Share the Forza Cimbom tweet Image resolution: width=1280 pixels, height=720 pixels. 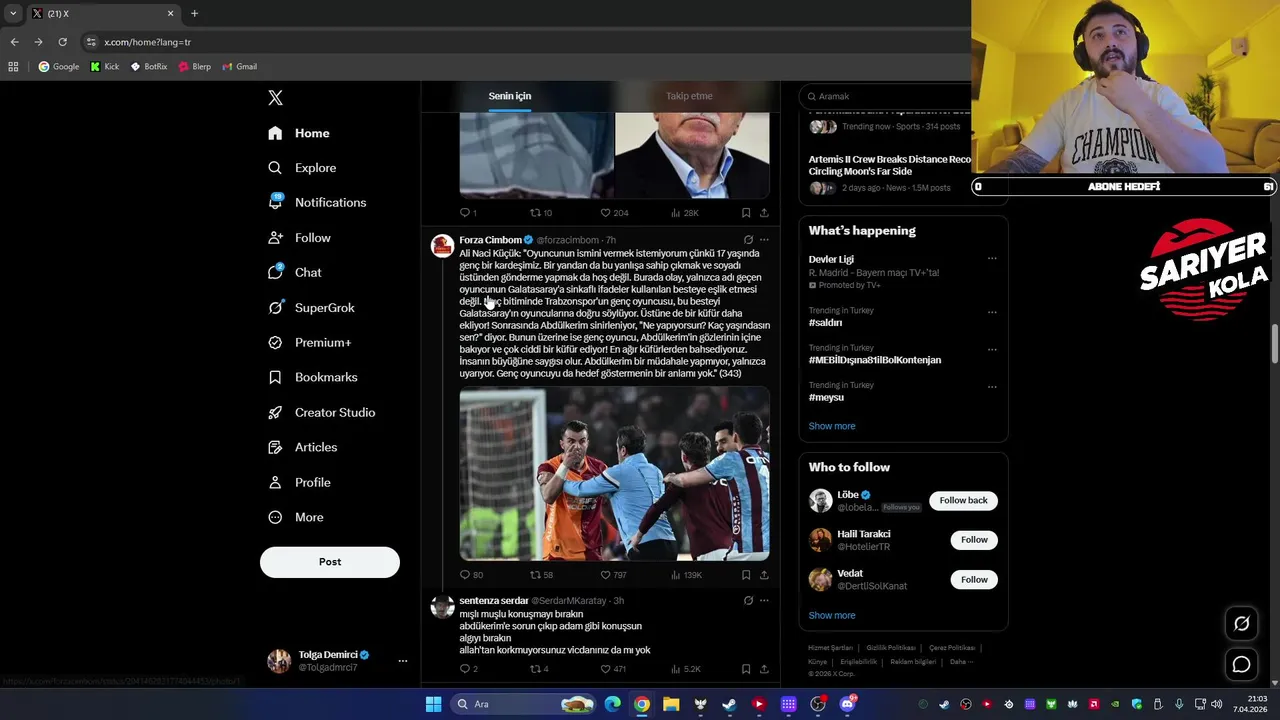click(764, 575)
